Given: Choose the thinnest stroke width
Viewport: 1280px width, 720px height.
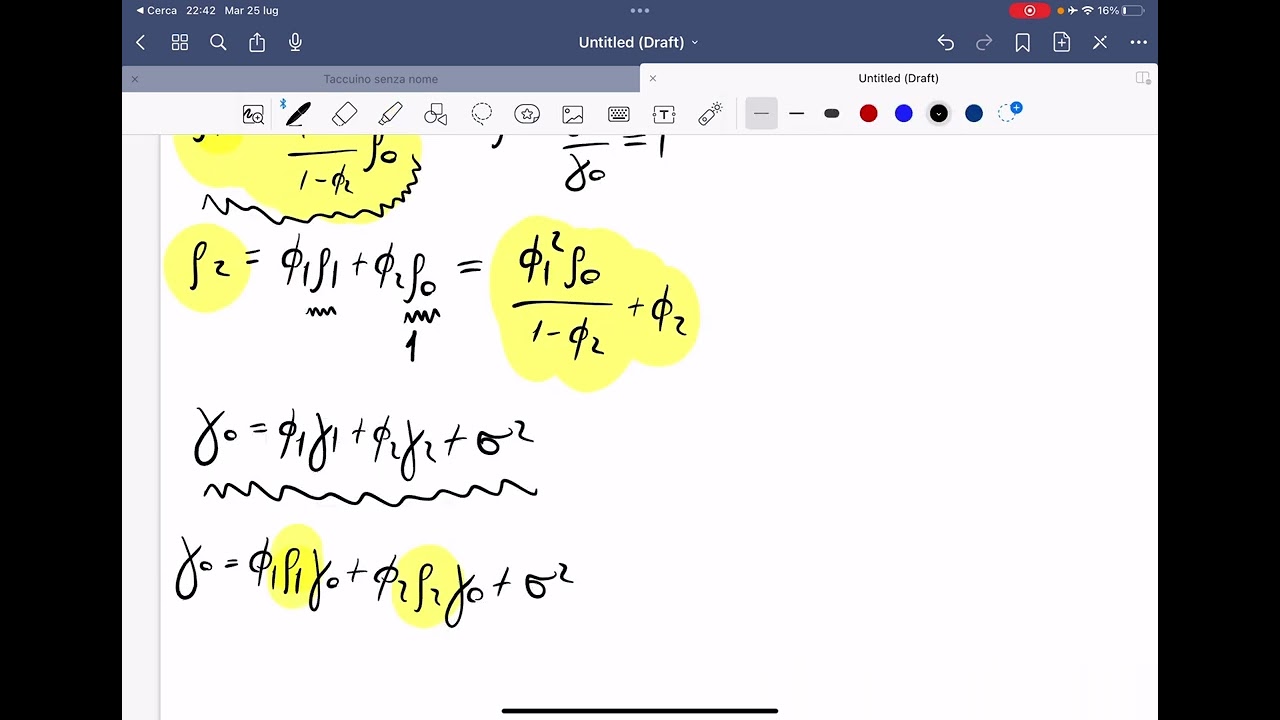Looking at the screenshot, I should coord(761,114).
